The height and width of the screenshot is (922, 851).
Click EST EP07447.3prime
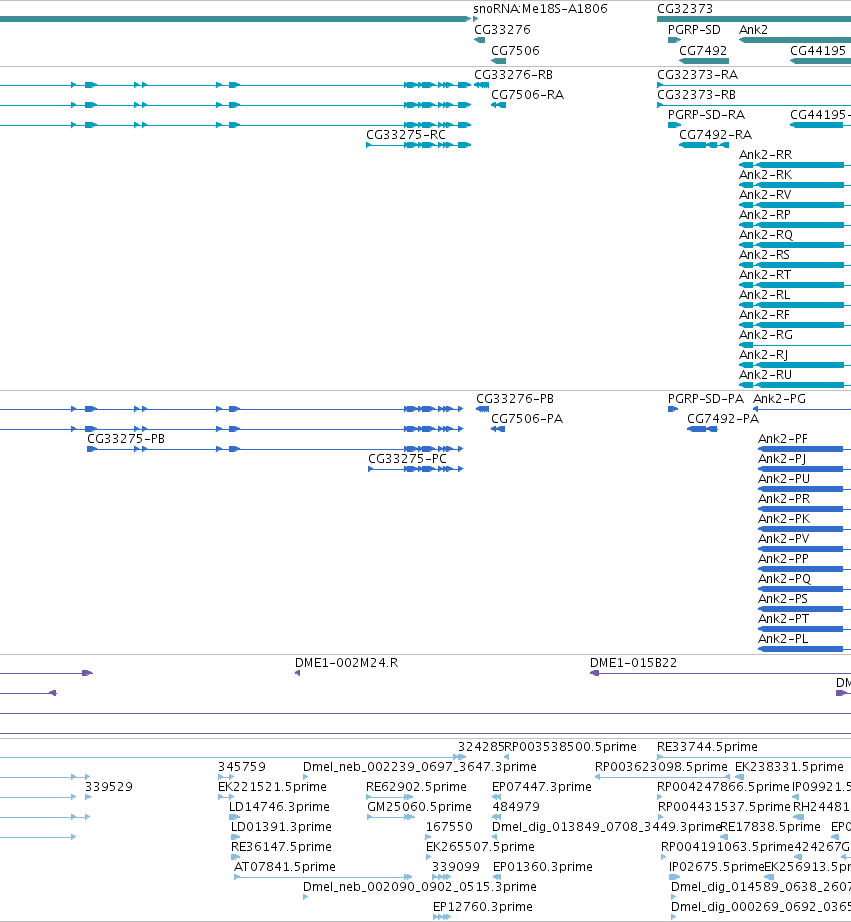pos(542,787)
